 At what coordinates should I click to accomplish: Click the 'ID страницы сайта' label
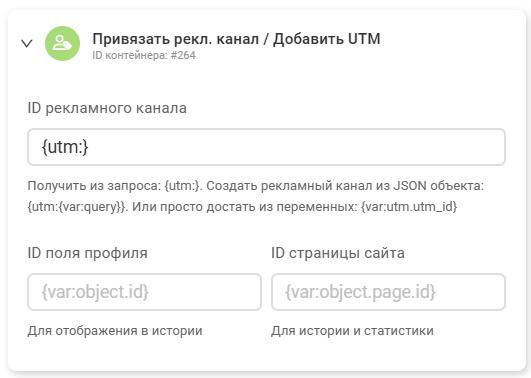coord(338,253)
